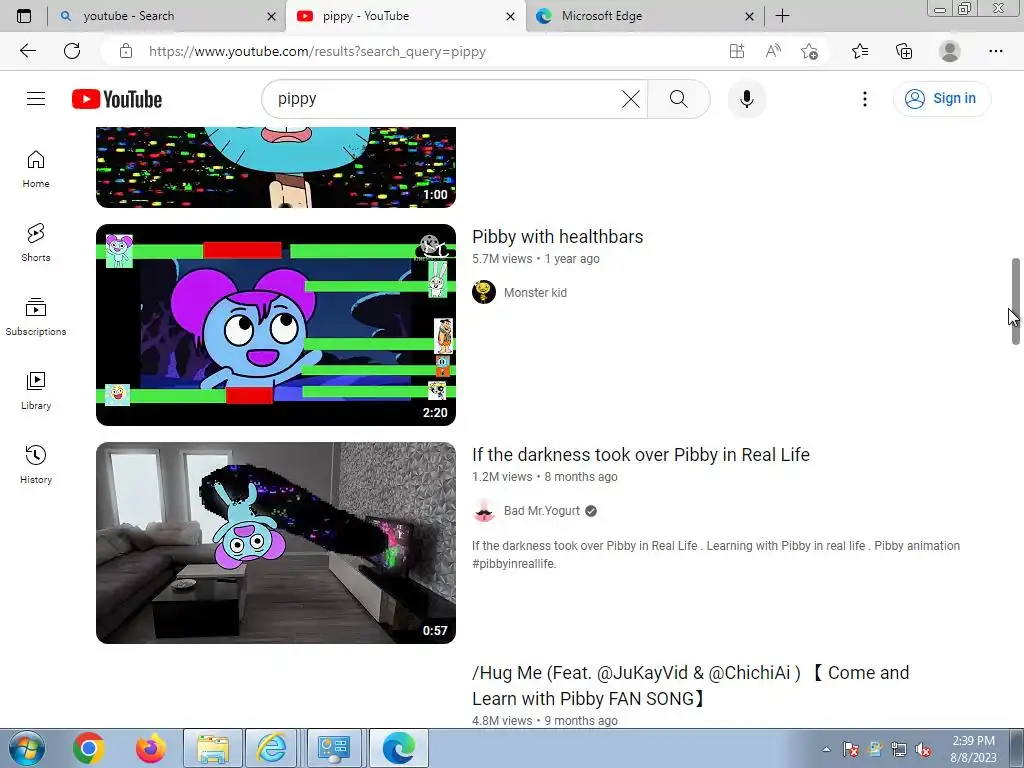The width and height of the screenshot is (1024, 768).
Task: Open the Hug Me fan song title
Action: point(690,686)
